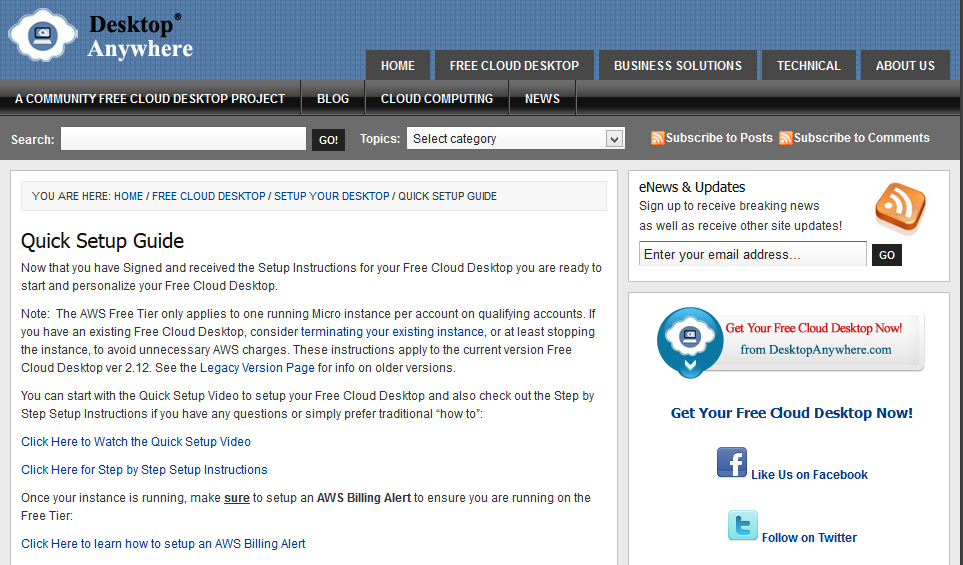963x565 pixels.
Task: Click Here to Watch the Quick Setup Video
Action: pos(136,442)
